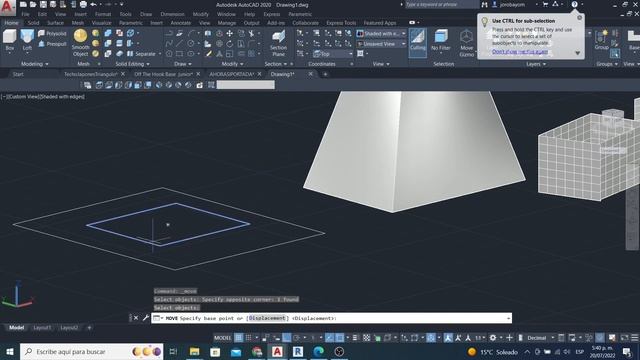Expand the Draw panel
This screenshot has height=360, width=640.
182,64
